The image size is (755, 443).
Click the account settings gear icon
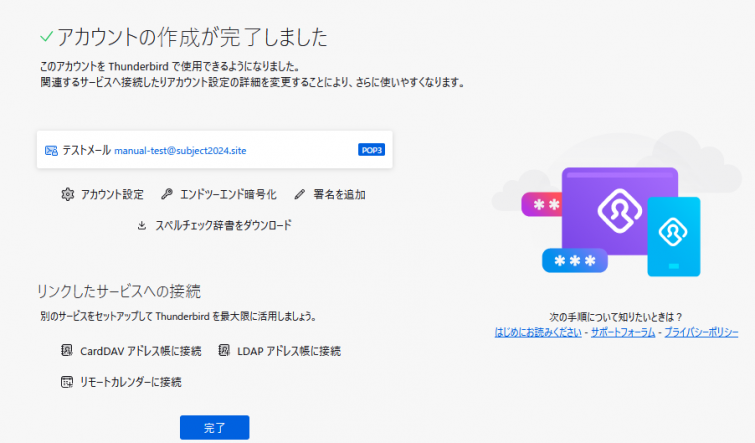pos(67,194)
